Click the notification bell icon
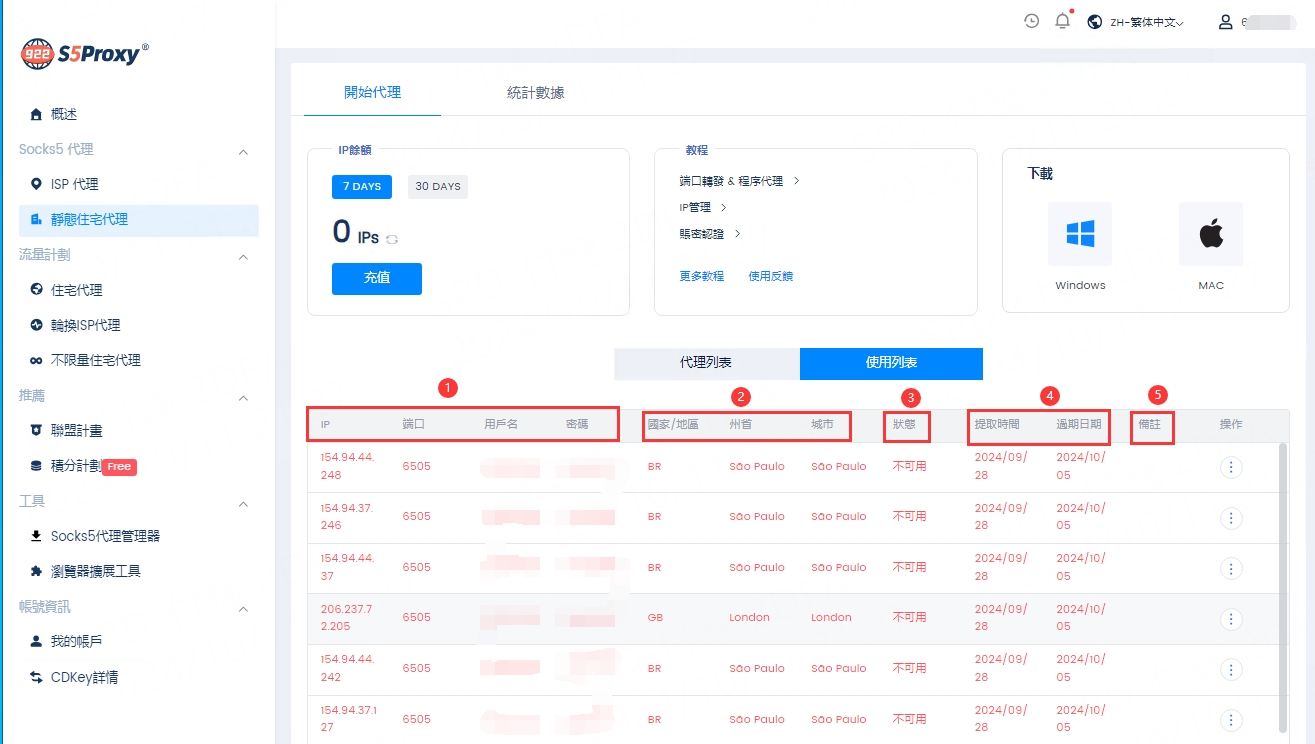The width and height of the screenshot is (1315, 744). pyautogui.click(x=1062, y=21)
